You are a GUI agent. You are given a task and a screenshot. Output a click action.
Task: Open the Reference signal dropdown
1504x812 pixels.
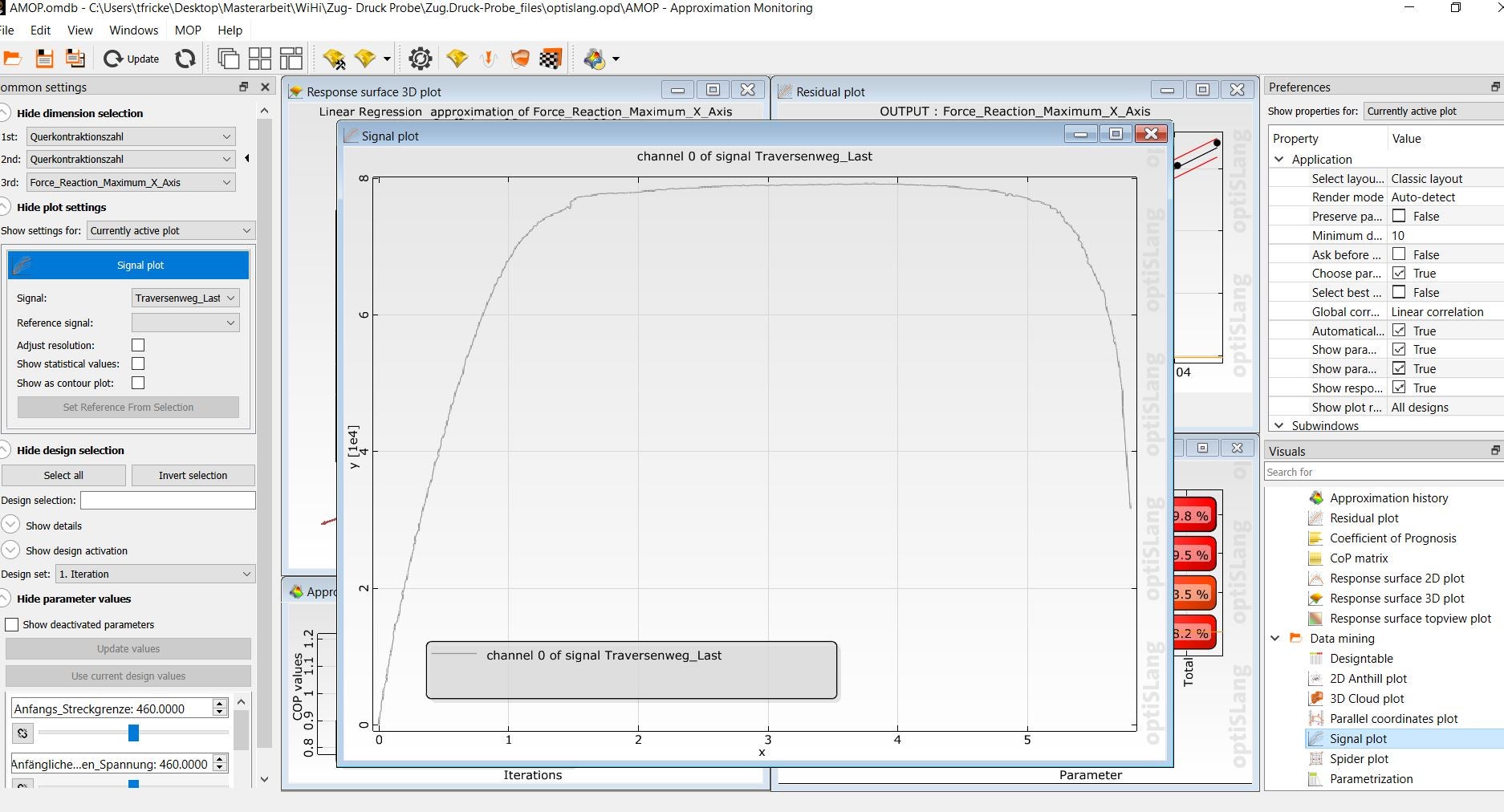point(185,323)
